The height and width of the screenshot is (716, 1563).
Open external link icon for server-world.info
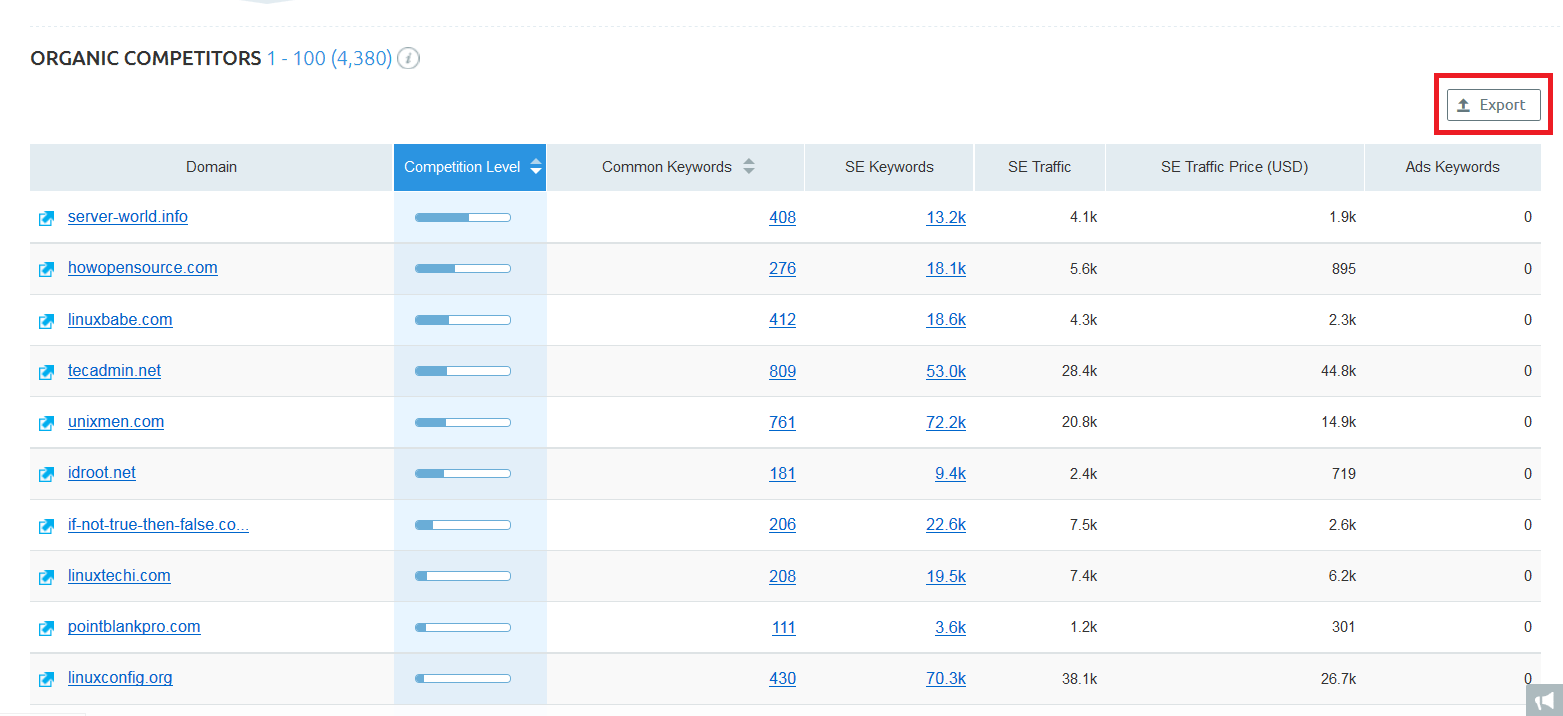46,218
